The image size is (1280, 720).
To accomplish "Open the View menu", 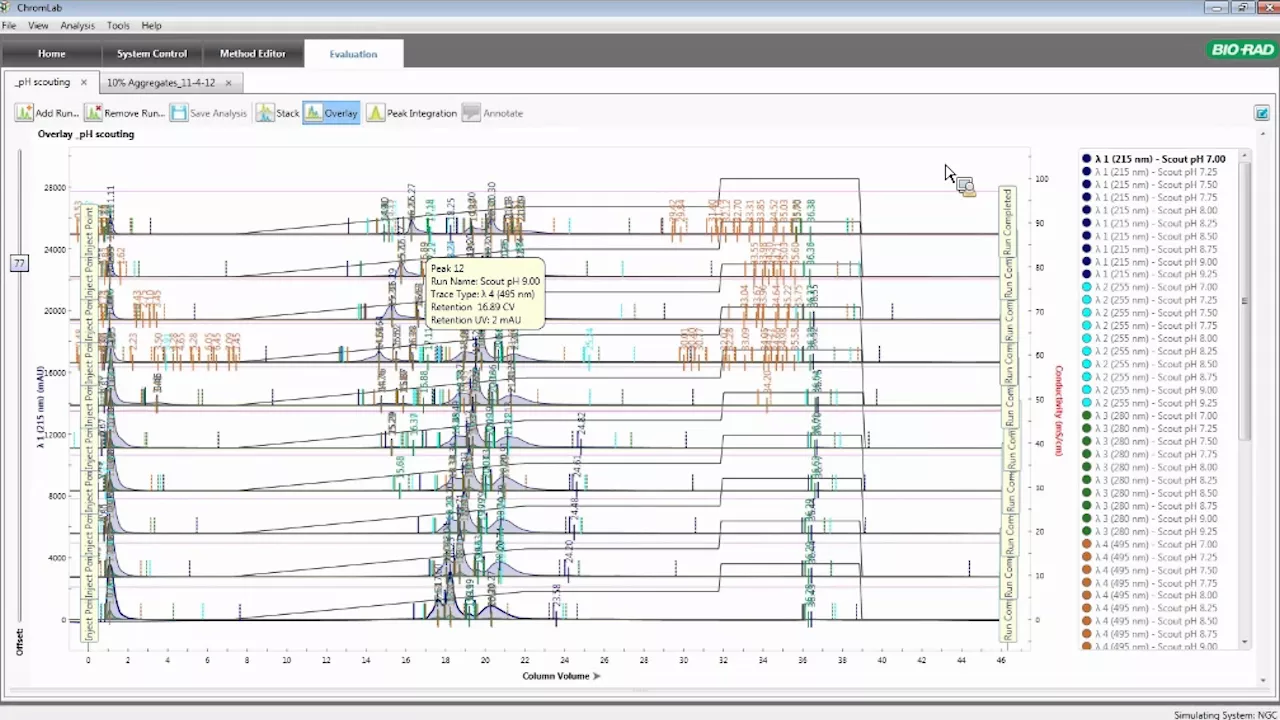I will pos(38,25).
